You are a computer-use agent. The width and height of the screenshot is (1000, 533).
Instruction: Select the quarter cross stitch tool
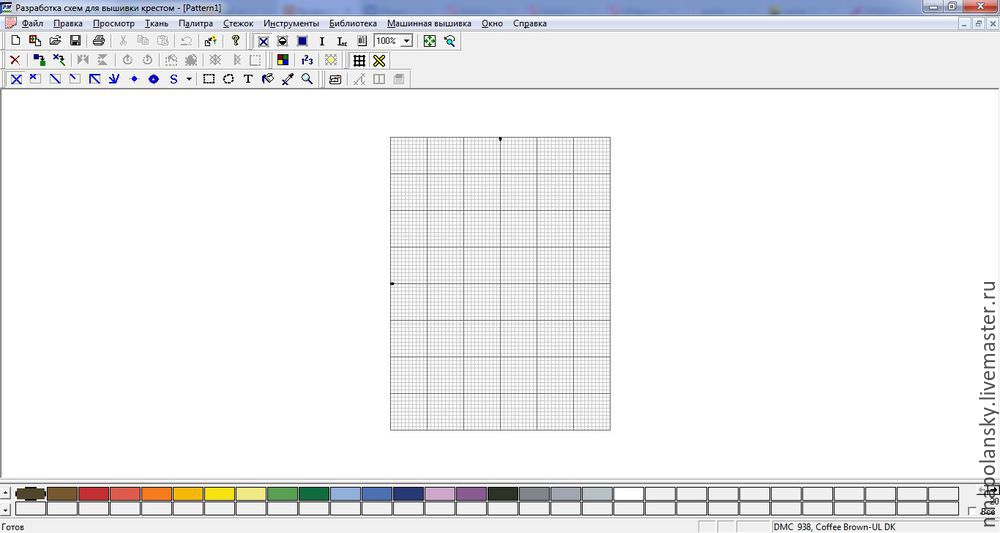coord(36,79)
